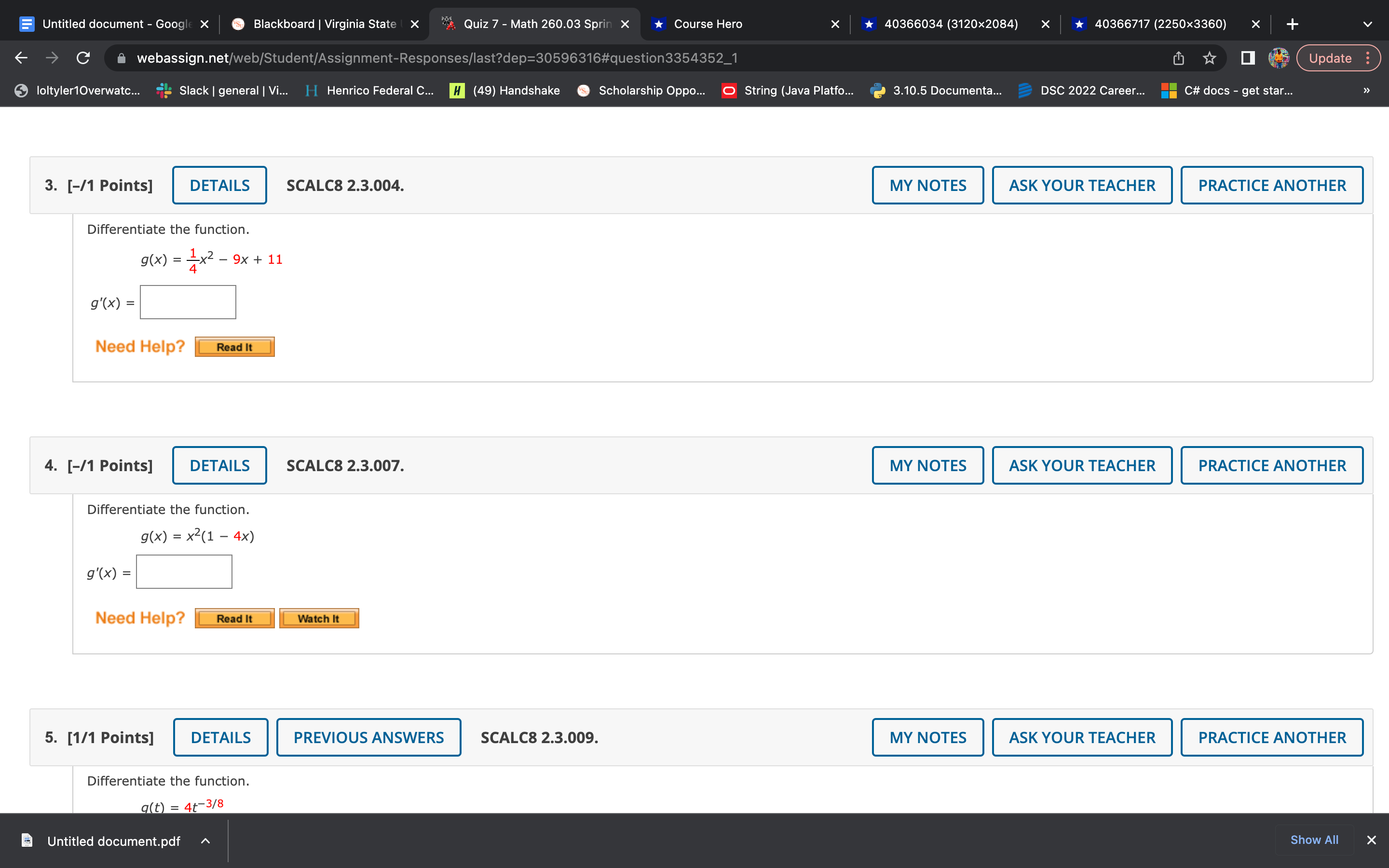Close the downloads bar
This screenshot has height=868, width=1389.
[x=1371, y=840]
